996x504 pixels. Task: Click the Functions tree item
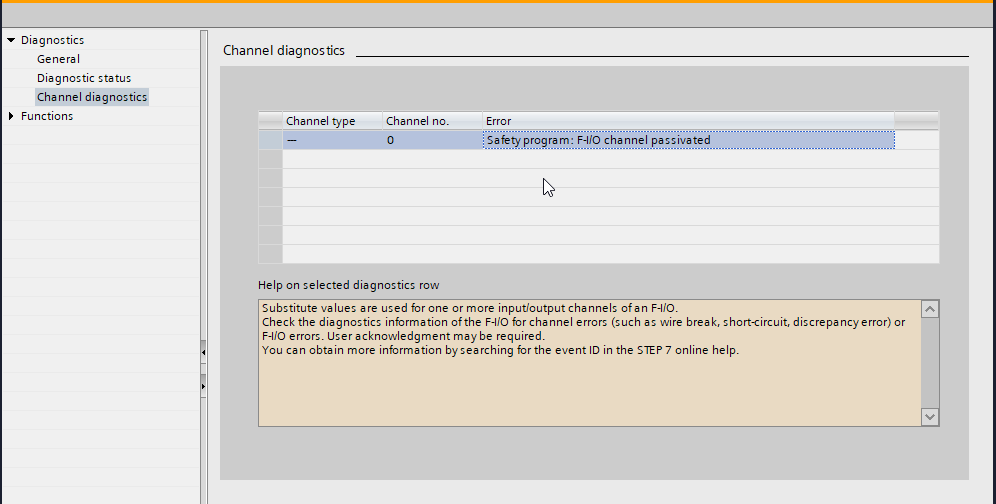(x=47, y=116)
